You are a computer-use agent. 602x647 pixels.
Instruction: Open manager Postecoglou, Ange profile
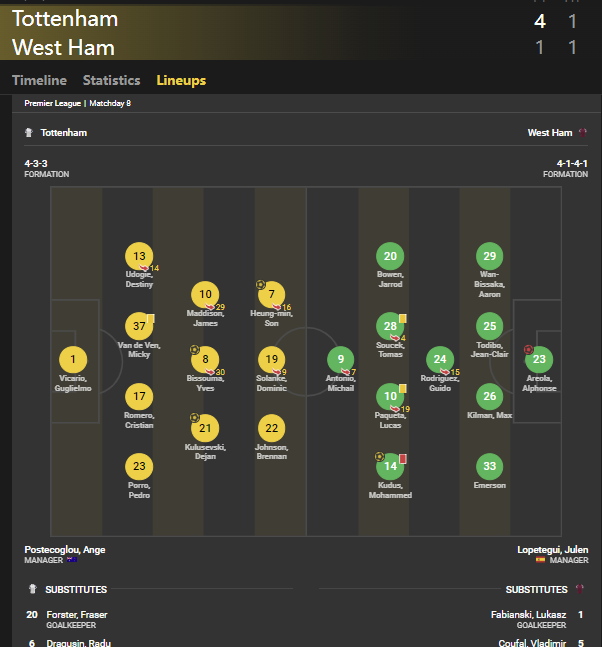65,549
